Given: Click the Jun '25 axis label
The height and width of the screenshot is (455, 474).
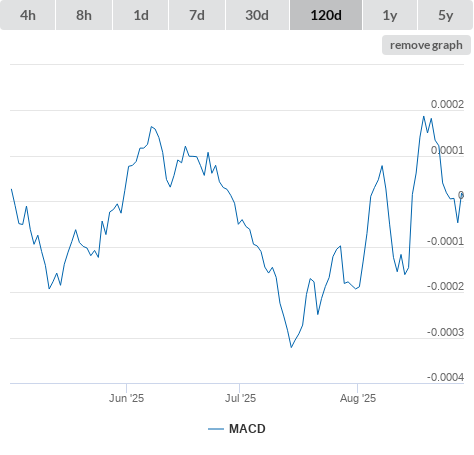Looking at the screenshot, I should point(126,398).
